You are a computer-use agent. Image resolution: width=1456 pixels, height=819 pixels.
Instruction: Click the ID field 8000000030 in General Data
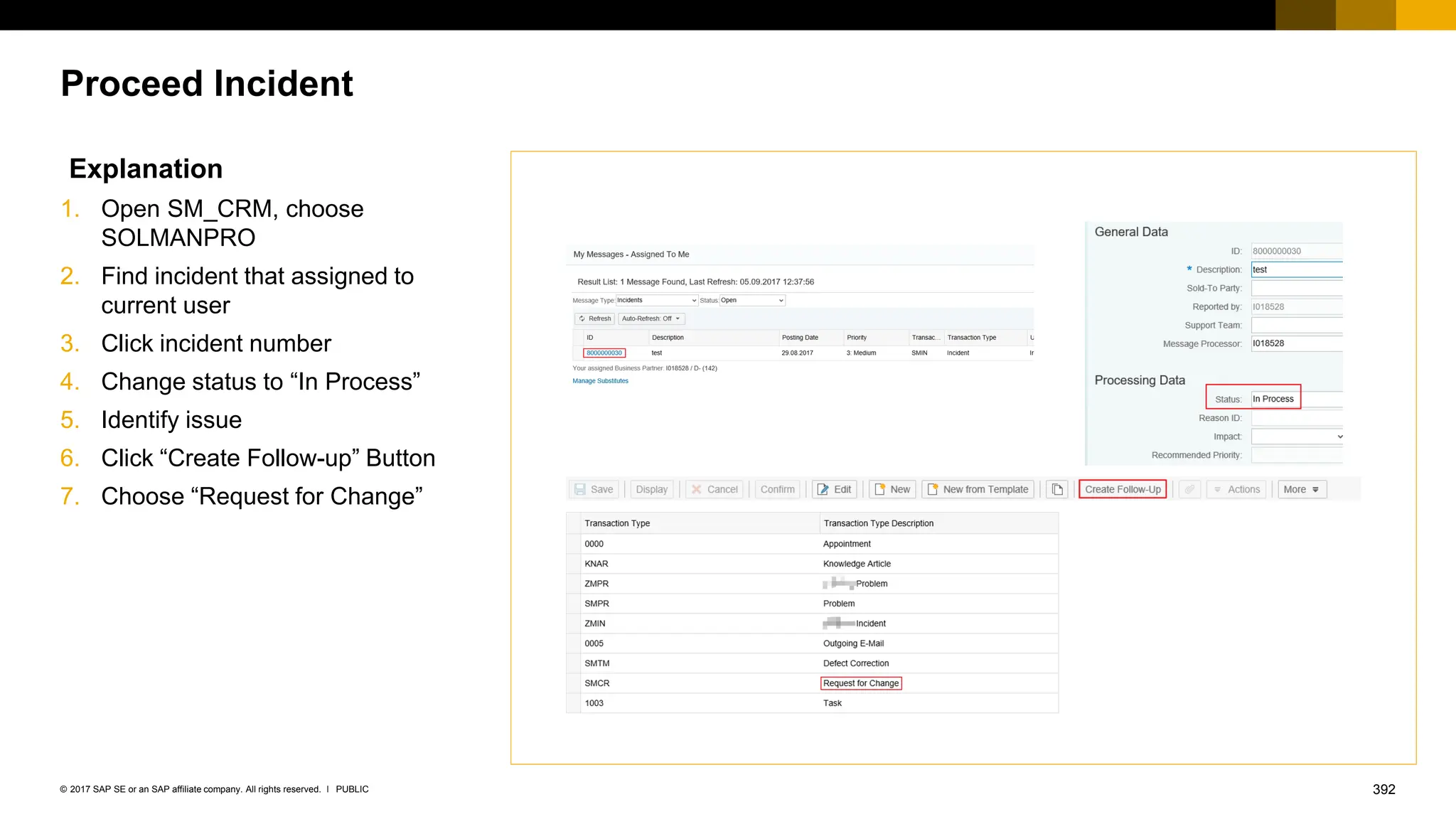click(x=1297, y=251)
